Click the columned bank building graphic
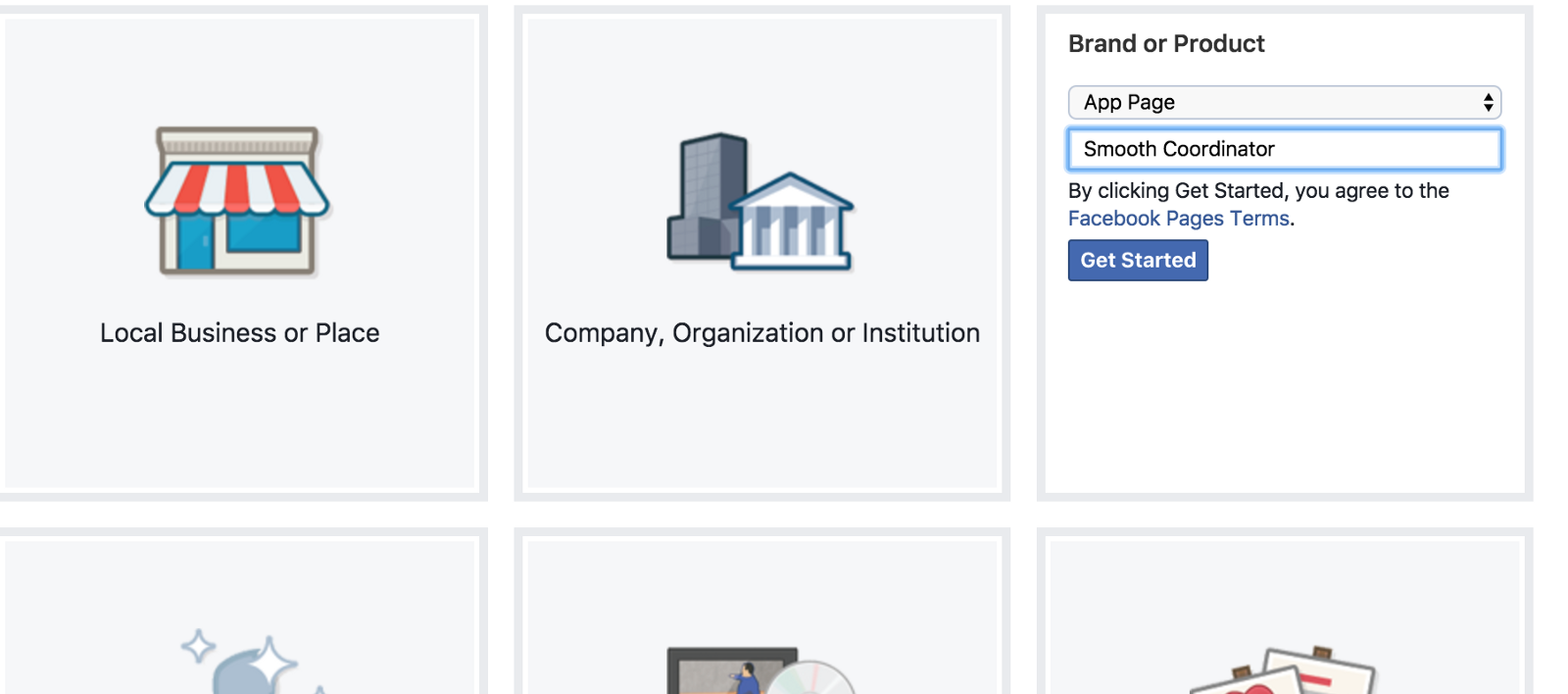 click(x=792, y=223)
